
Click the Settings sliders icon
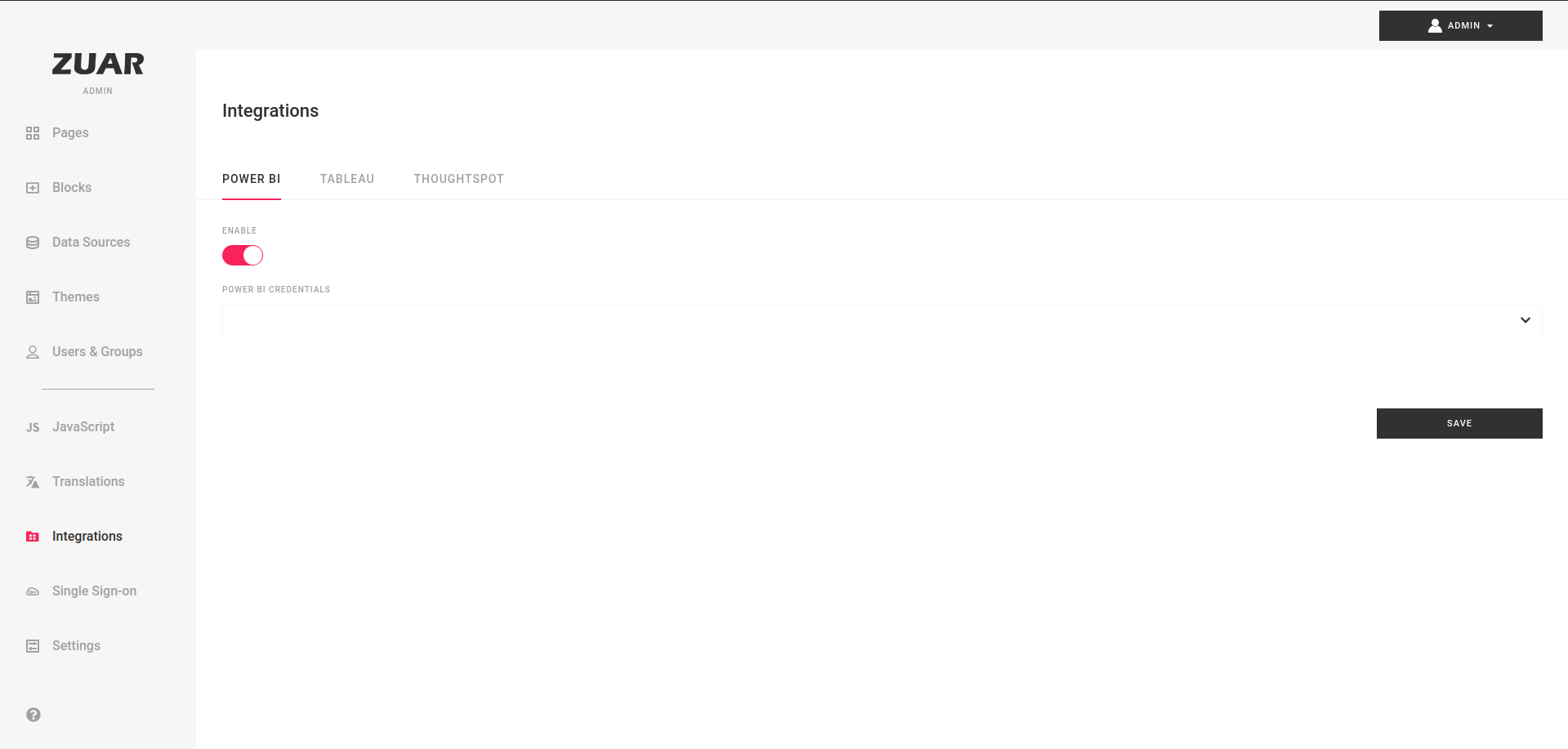[33, 646]
